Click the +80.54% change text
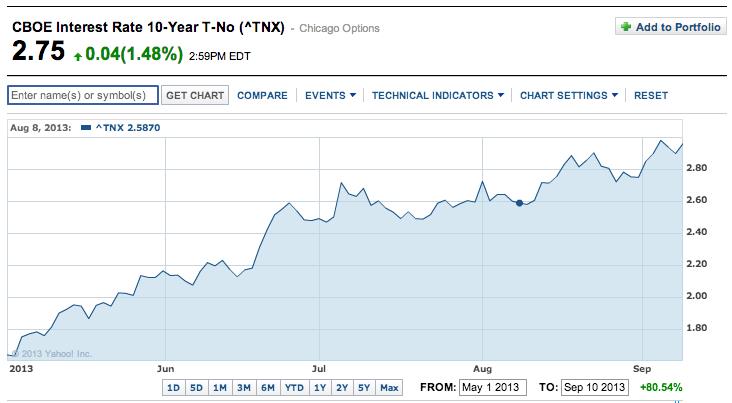 pos(661,387)
